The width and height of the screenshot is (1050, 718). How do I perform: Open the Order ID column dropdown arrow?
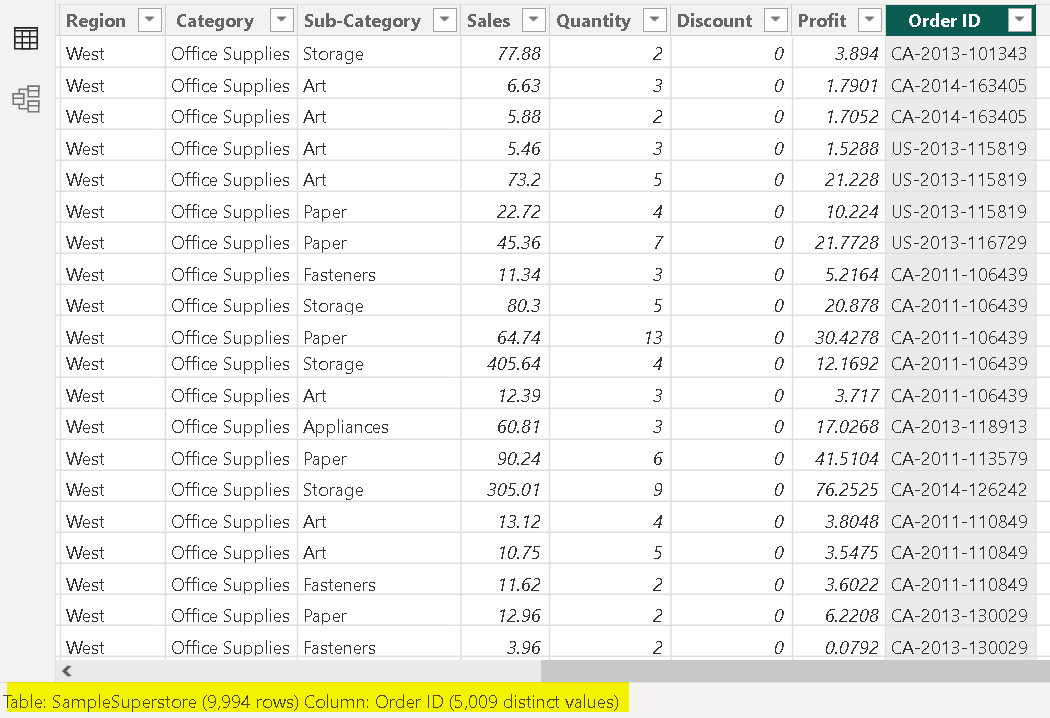(x=1020, y=20)
